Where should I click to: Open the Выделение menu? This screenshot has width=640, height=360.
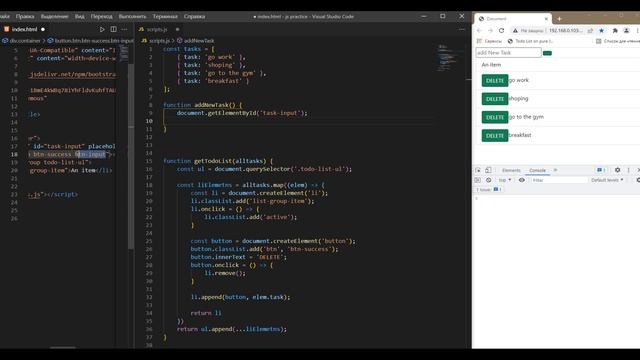(x=54, y=16)
